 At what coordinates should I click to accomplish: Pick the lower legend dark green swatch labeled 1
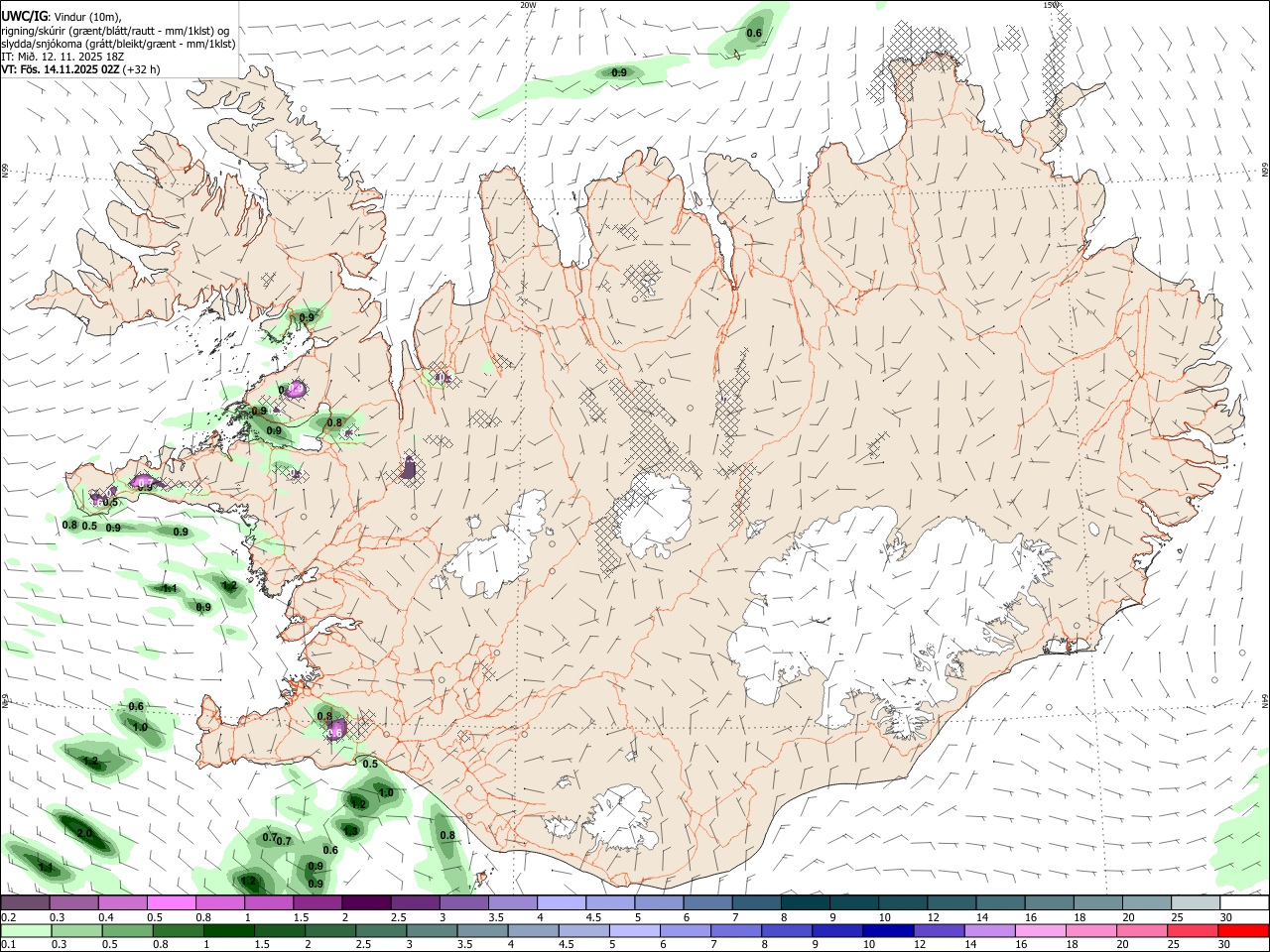pos(228,930)
